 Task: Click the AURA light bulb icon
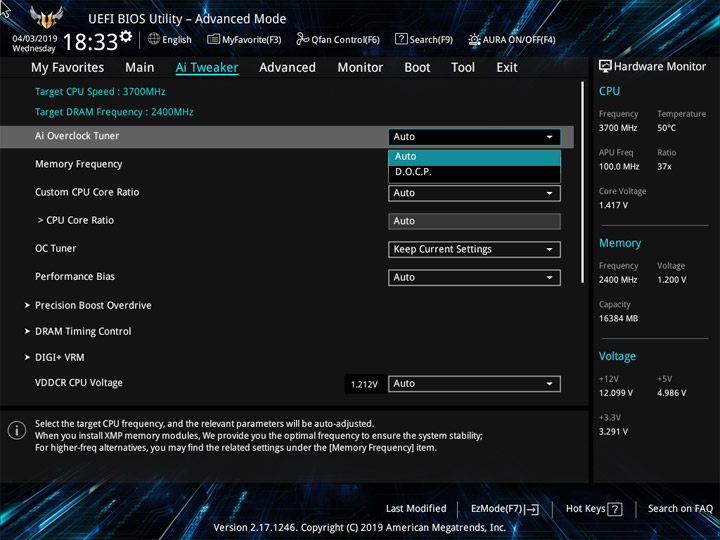[474, 39]
